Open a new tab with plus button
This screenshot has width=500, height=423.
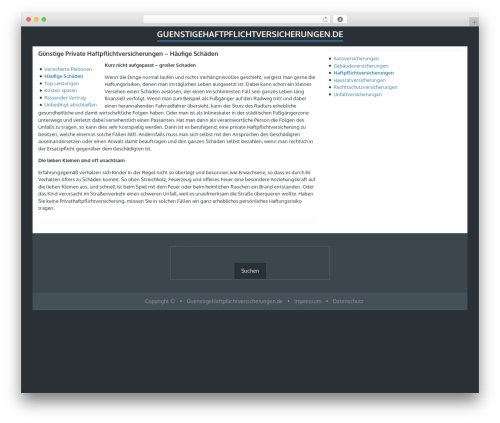pos(474,22)
